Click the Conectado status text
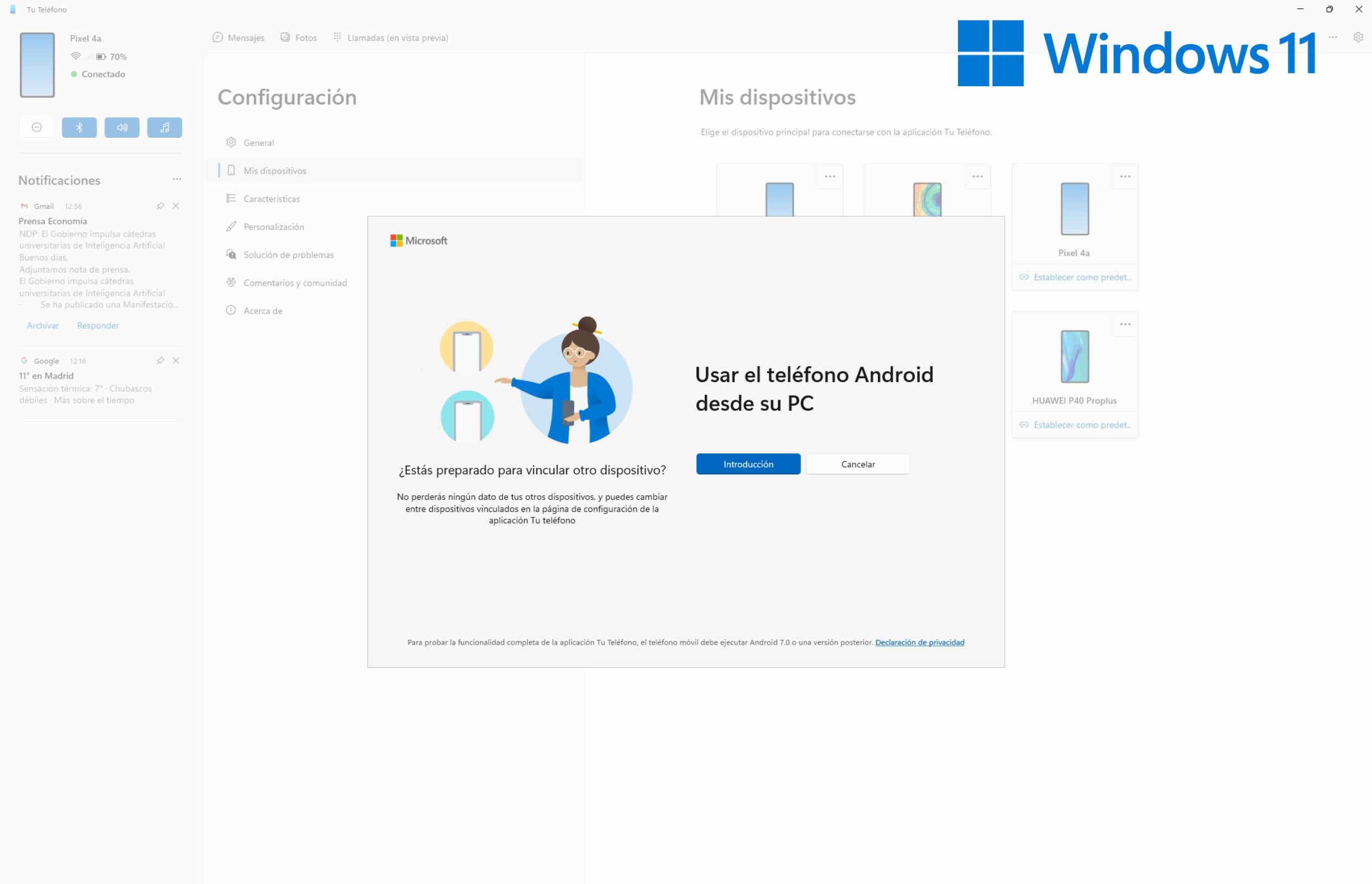Viewport: 1372px width, 884px height. click(x=103, y=74)
